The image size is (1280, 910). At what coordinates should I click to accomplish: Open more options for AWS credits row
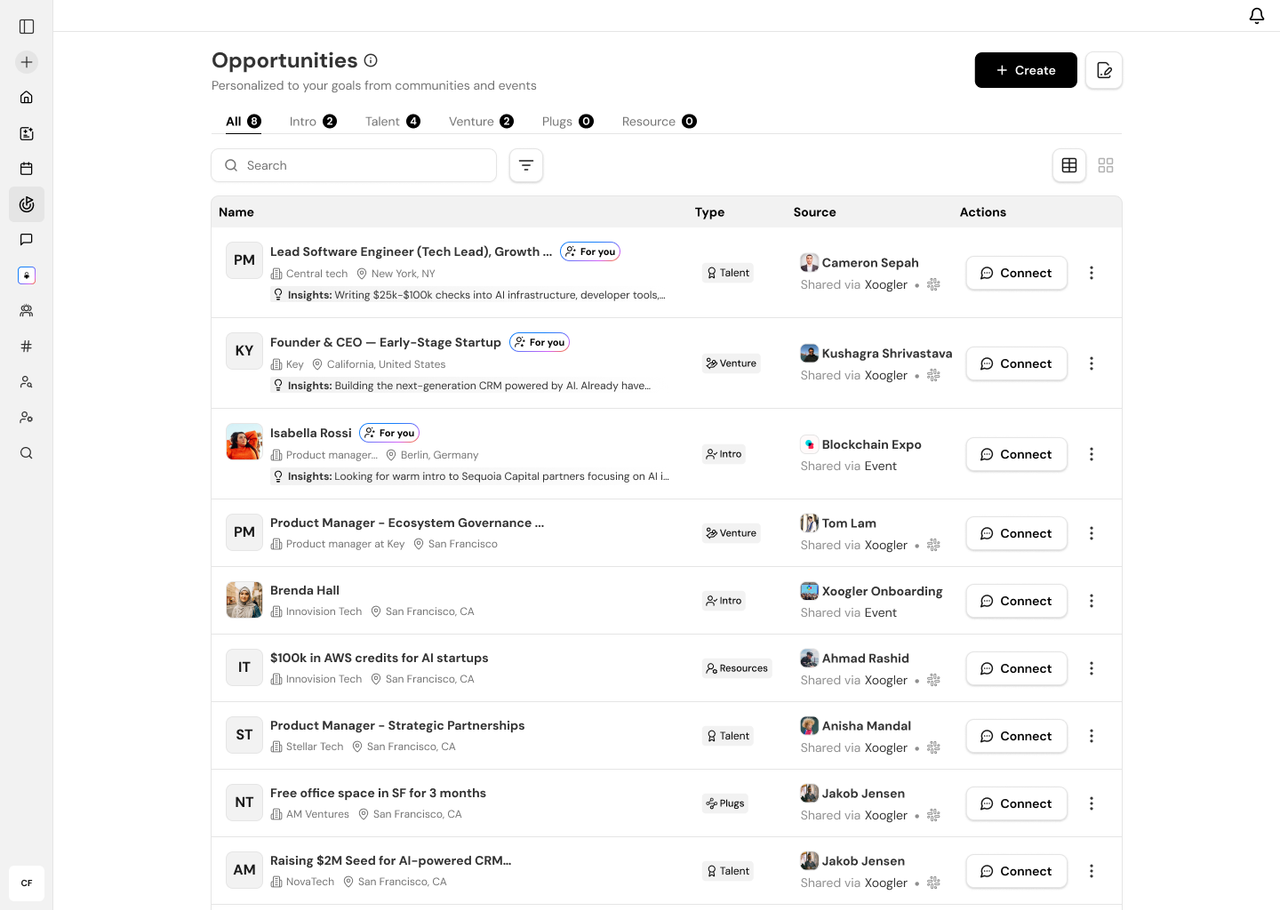pos(1092,668)
